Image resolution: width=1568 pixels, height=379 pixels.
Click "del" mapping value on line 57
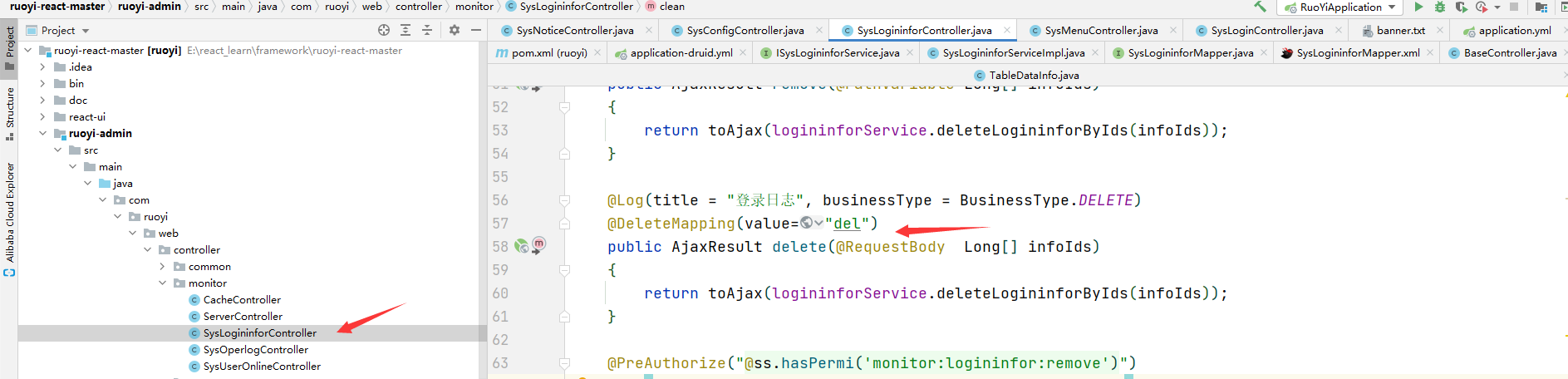(847, 224)
